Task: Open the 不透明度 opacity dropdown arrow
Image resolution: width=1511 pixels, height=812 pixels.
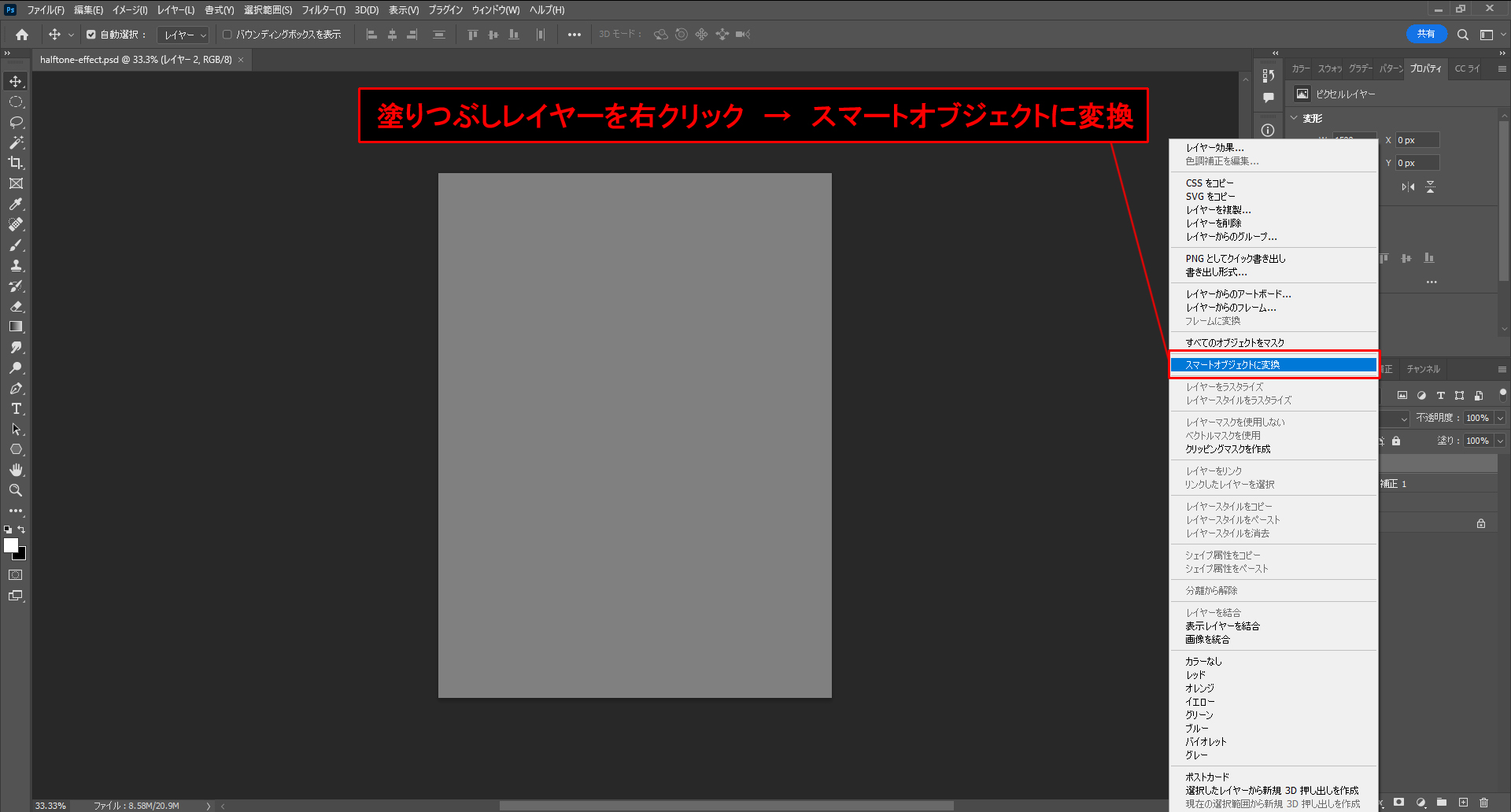Action: click(x=1500, y=418)
